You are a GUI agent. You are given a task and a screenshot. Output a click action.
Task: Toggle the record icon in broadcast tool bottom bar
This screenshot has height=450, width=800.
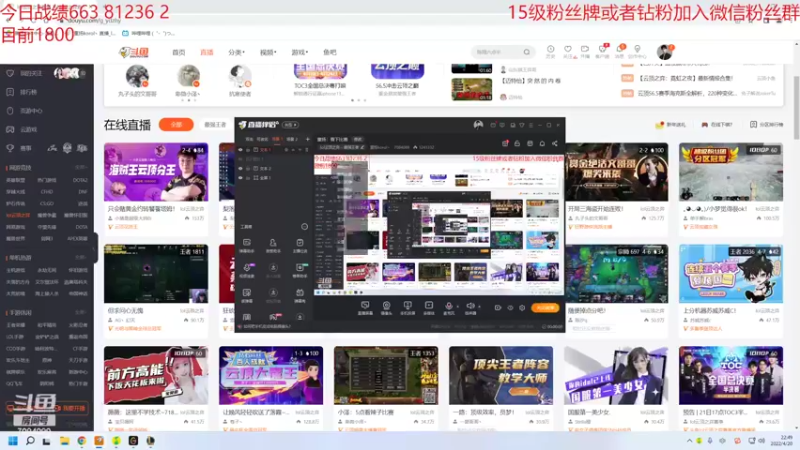498,308
